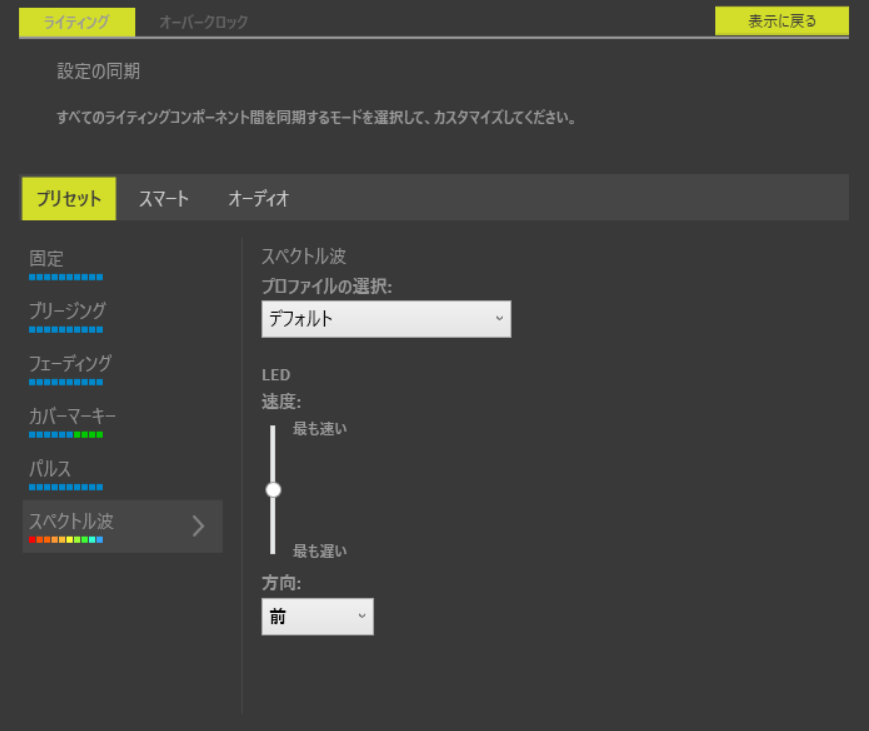Click the スペクトル波 title in settings pane
This screenshot has height=731, width=869.
(304, 256)
